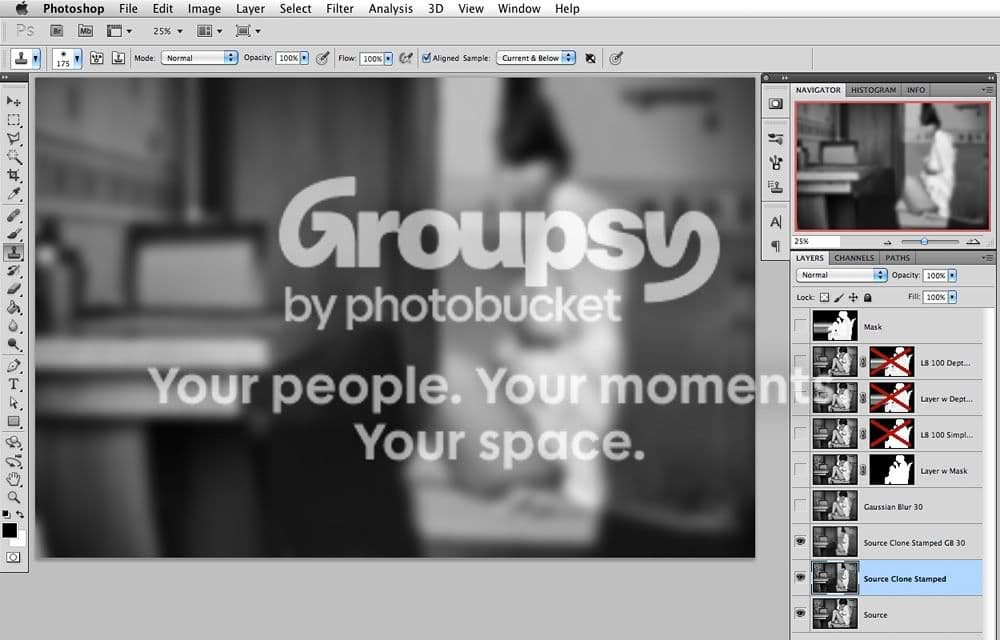
Task: Click Navigator zoom out button
Action: (x=887, y=242)
